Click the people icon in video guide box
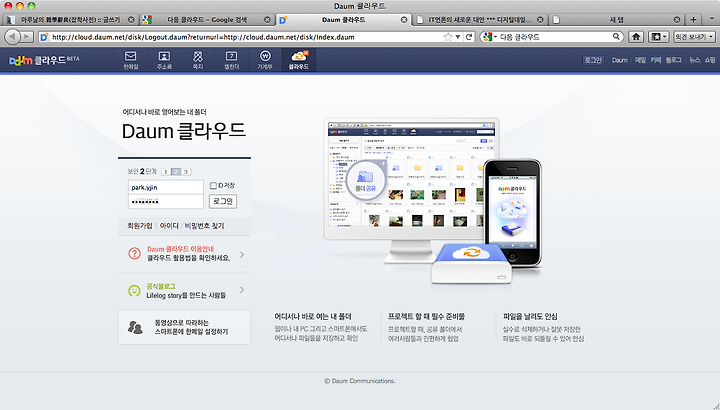Screen dimensions: 720x410 pyautogui.click(x=135, y=327)
